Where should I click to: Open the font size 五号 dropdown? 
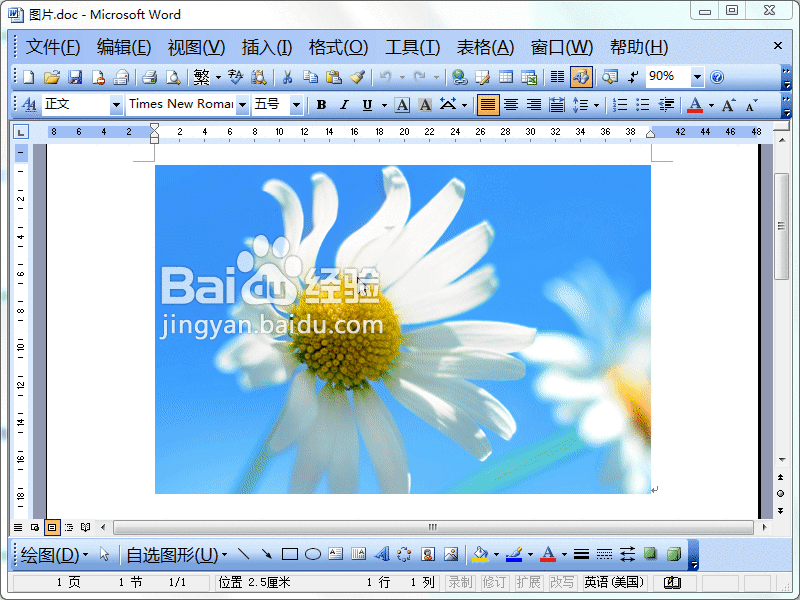click(x=296, y=105)
